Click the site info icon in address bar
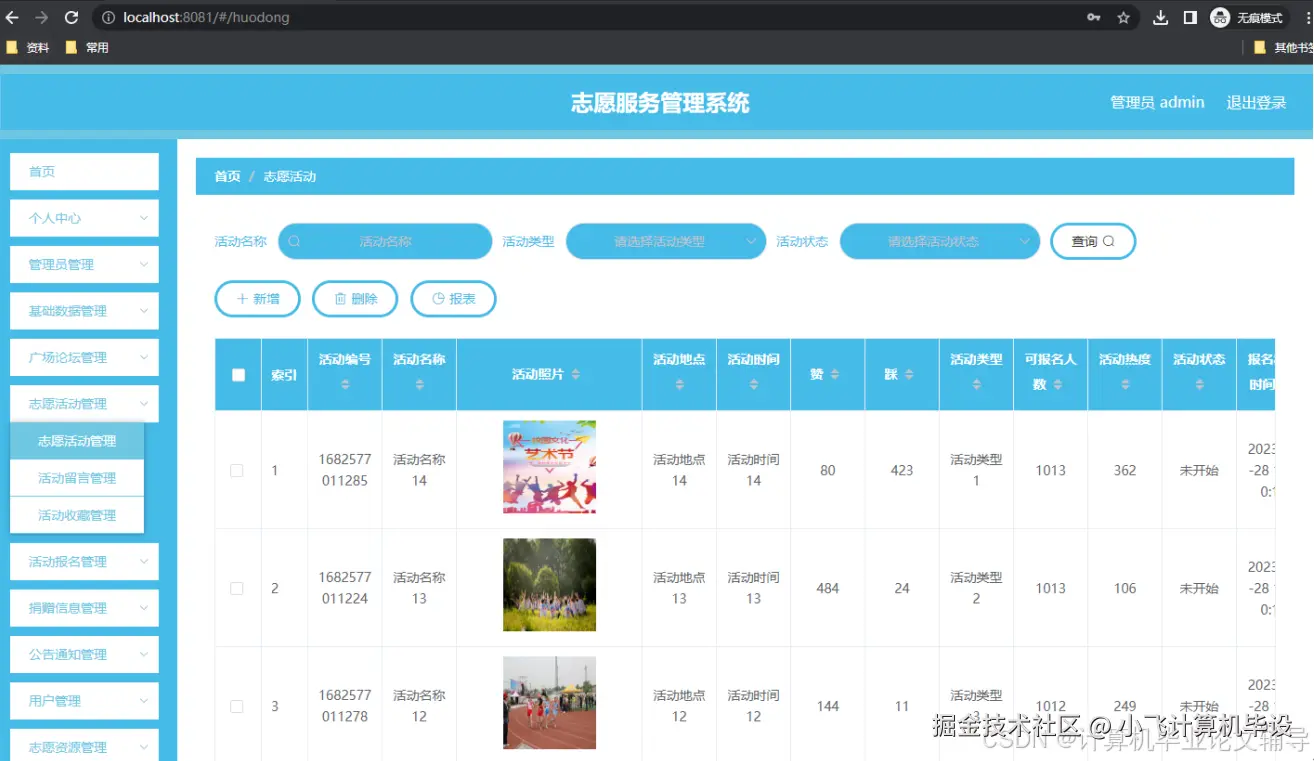Screen dimensions: 1314x761 tap(109, 17)
